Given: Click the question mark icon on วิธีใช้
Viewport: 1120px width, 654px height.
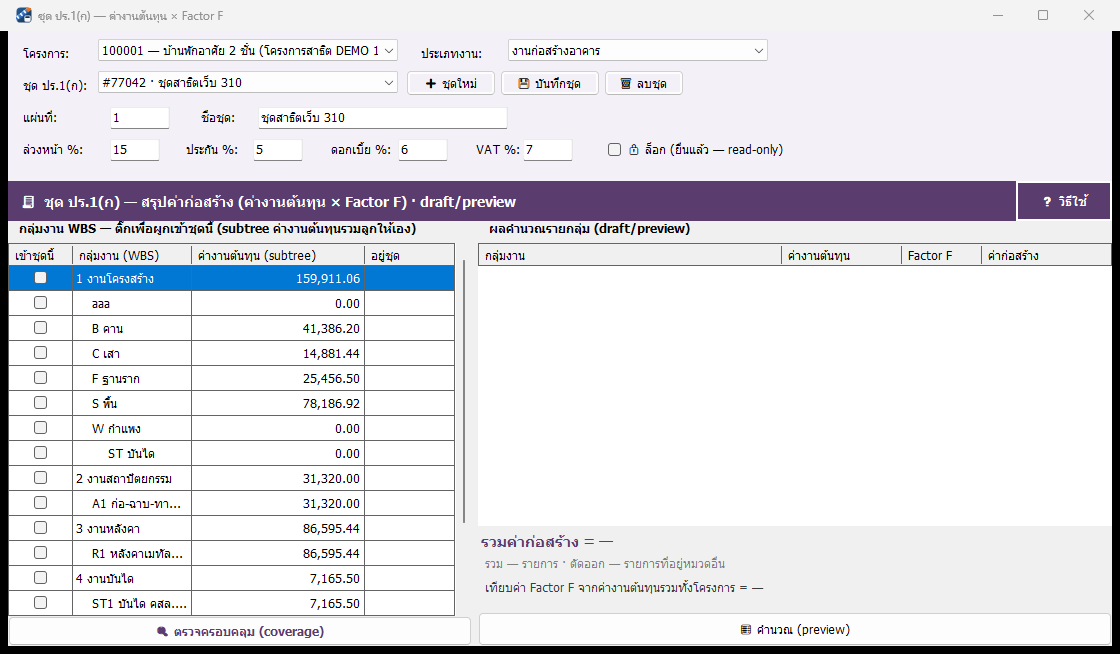Looking at the screenshot, I should click(1047, 202).
